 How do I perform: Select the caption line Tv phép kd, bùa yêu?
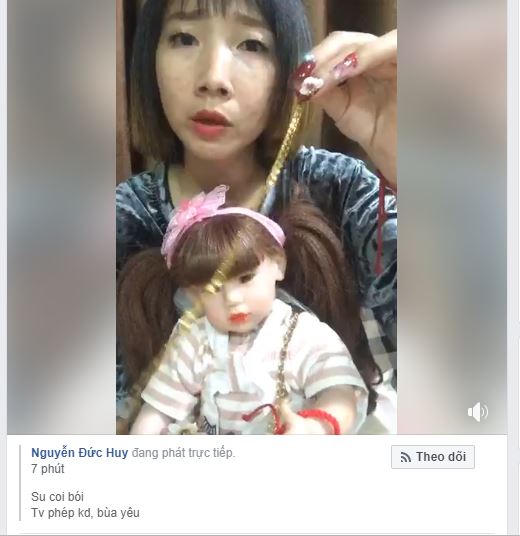point(85,513)
